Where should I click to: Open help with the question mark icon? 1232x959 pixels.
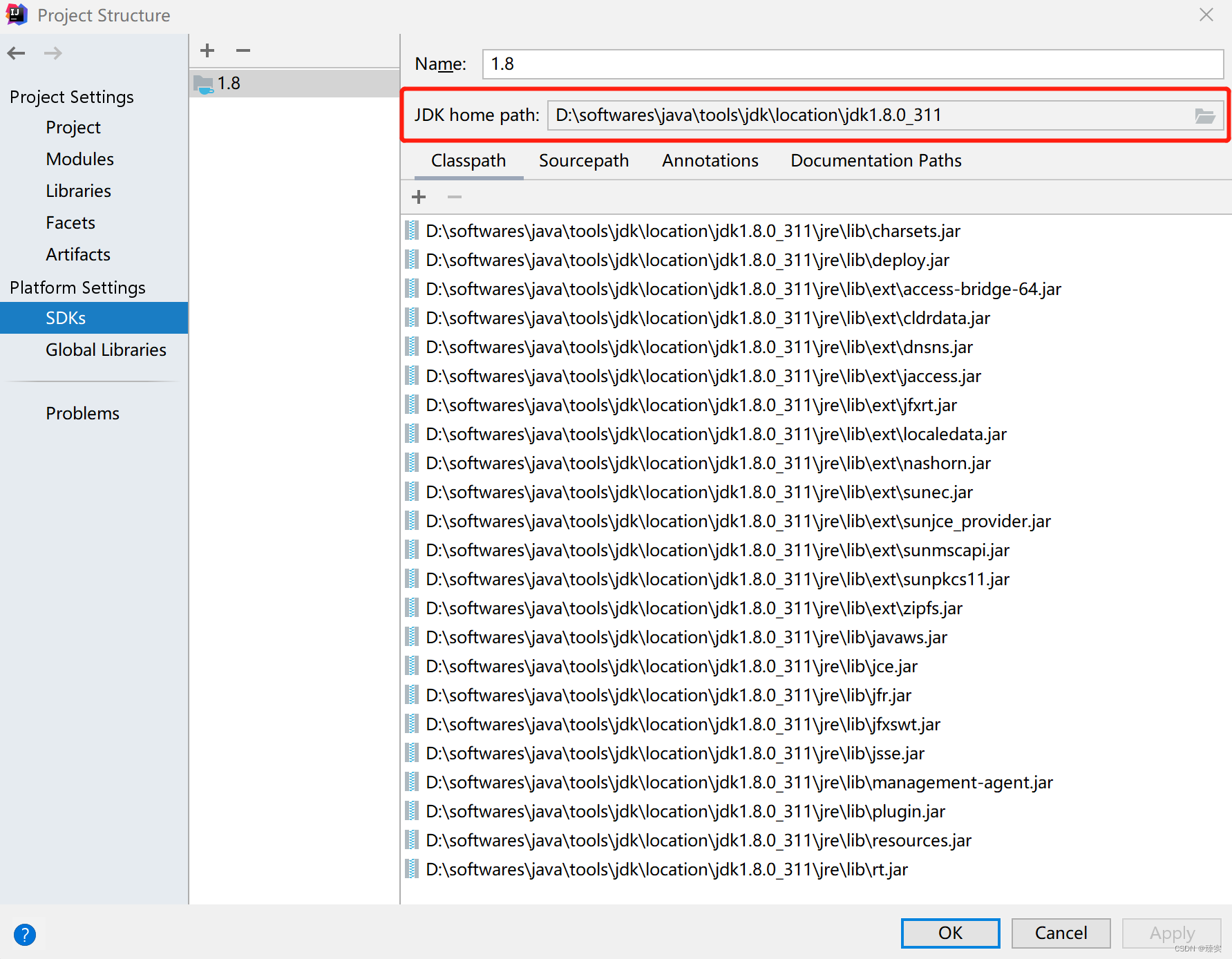[24, 935]
